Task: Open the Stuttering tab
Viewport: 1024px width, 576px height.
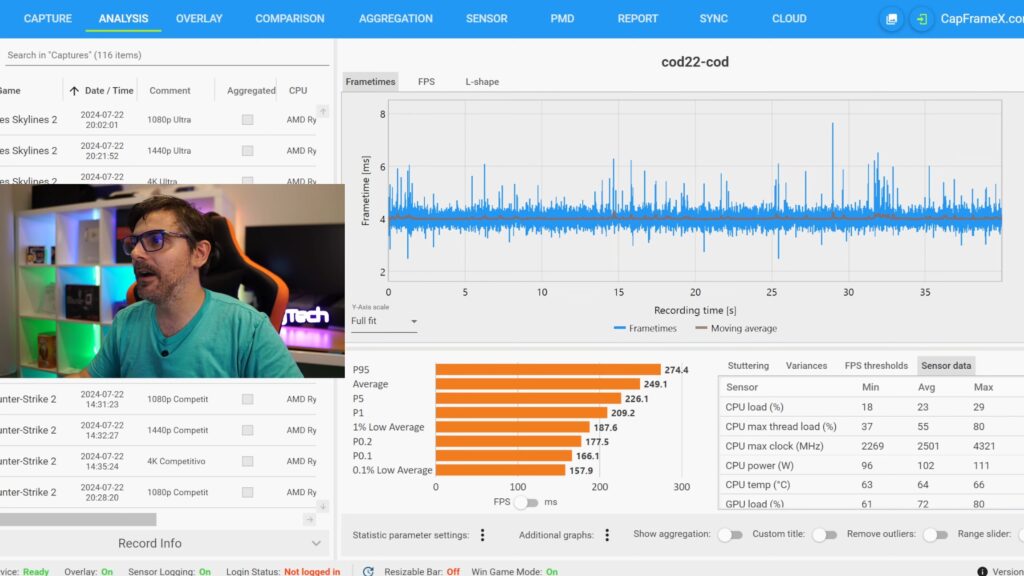Action: [748, 366]
